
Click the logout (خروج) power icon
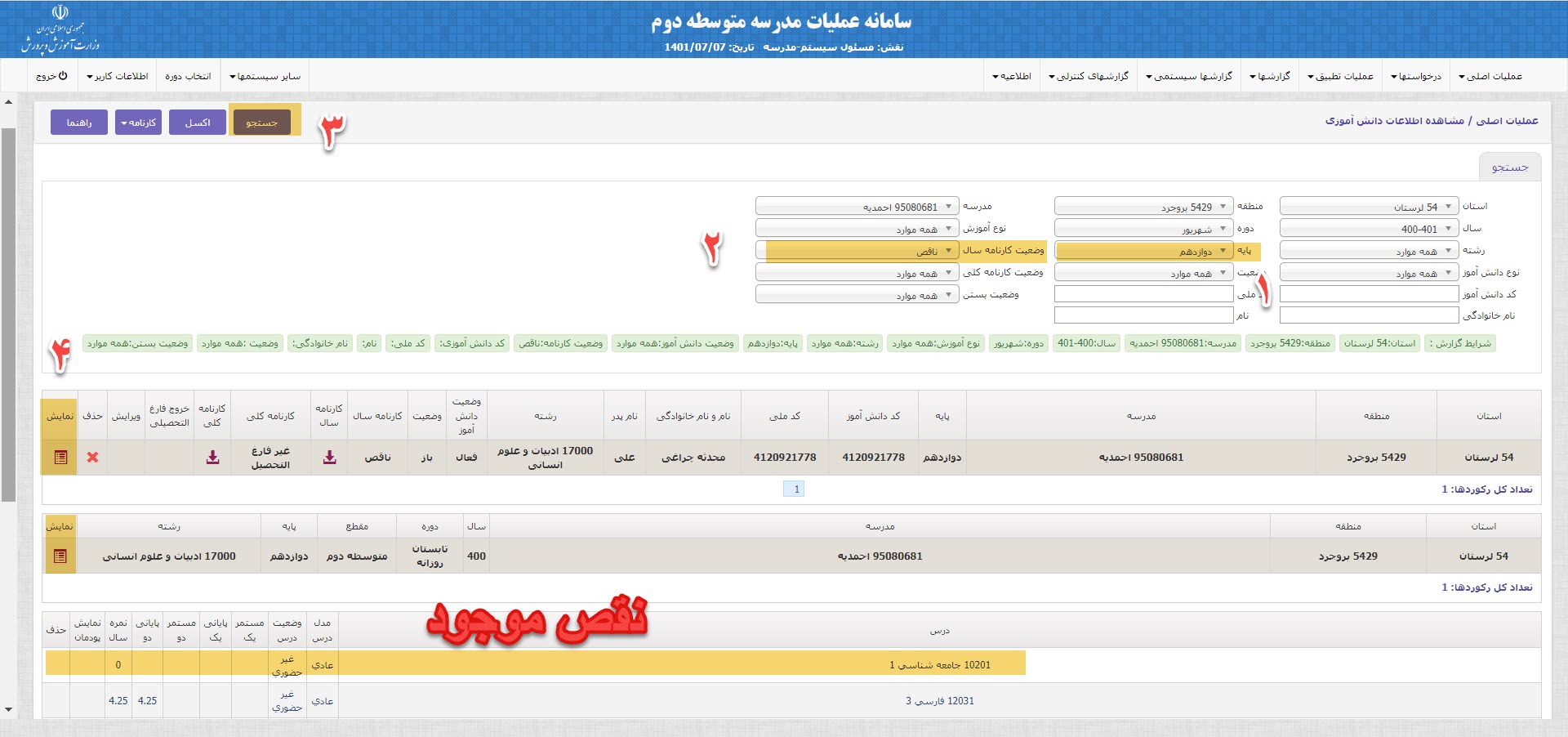(52, 76)
